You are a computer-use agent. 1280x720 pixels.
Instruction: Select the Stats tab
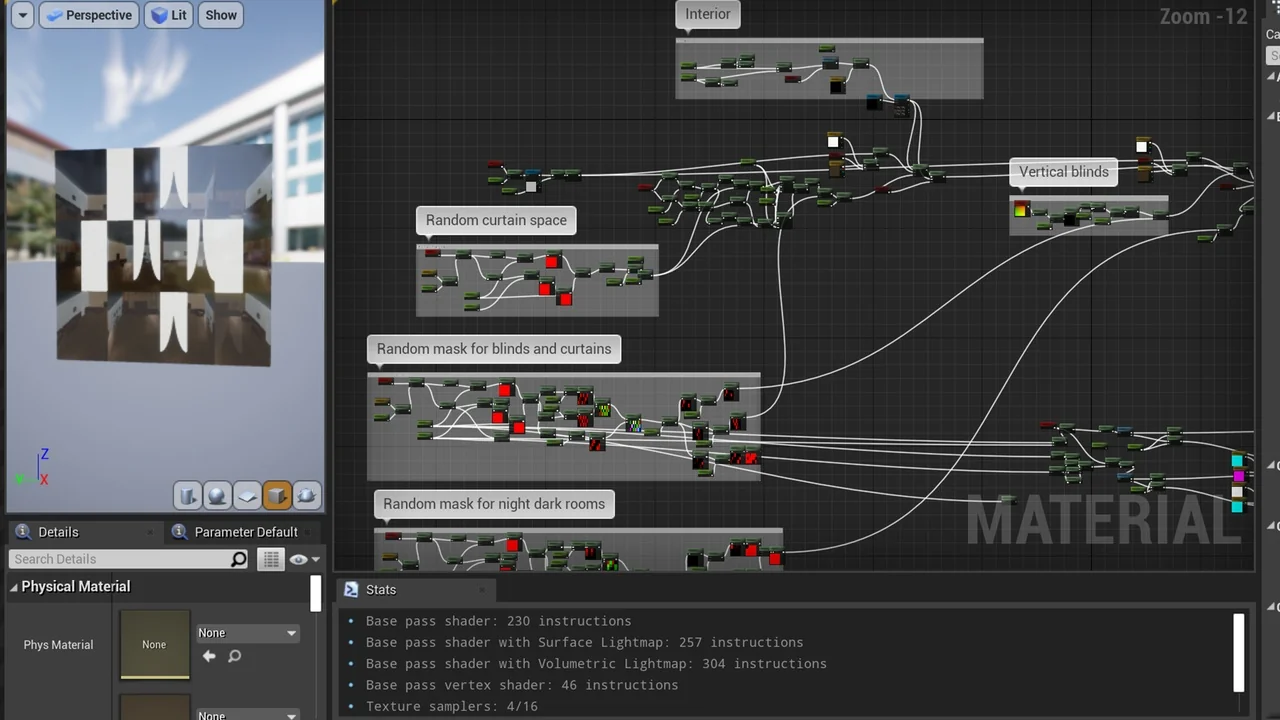tap(380, 590)
